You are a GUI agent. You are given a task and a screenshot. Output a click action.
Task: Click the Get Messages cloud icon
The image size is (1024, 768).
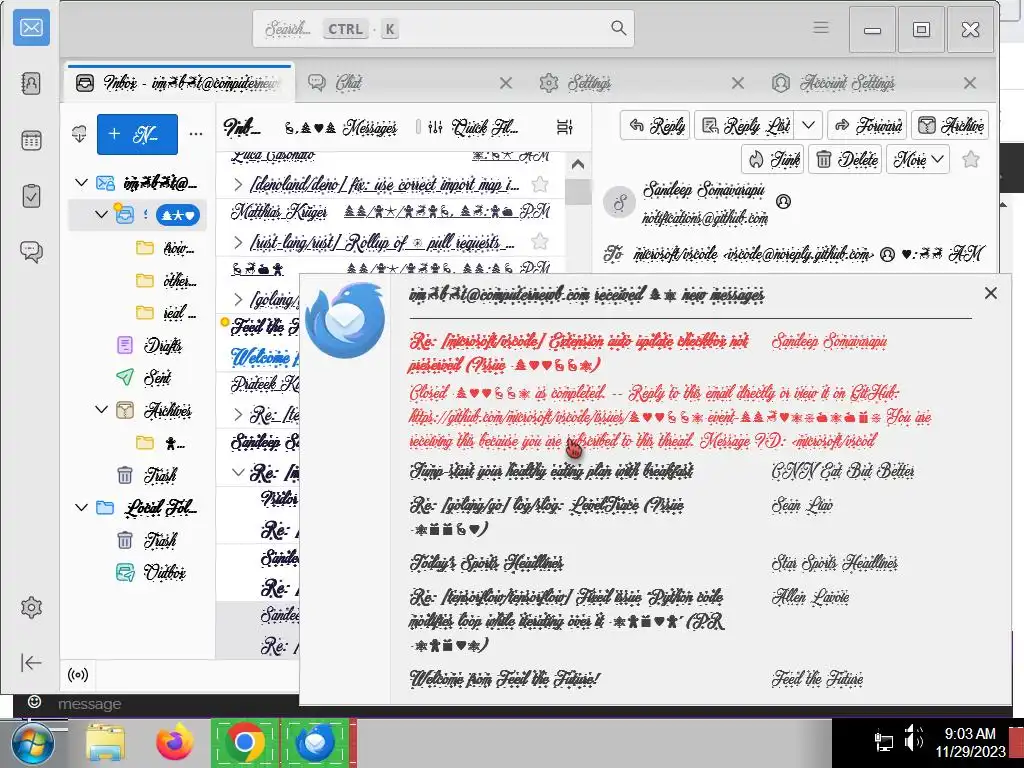pyautogui.click(x=79, y=134)
